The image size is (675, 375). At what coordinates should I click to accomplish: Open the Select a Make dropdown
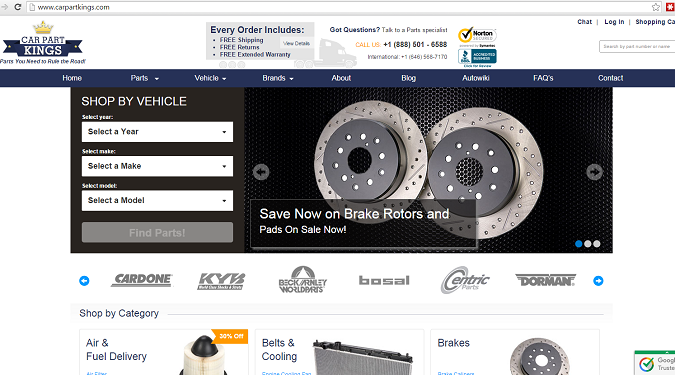[157, 166]
